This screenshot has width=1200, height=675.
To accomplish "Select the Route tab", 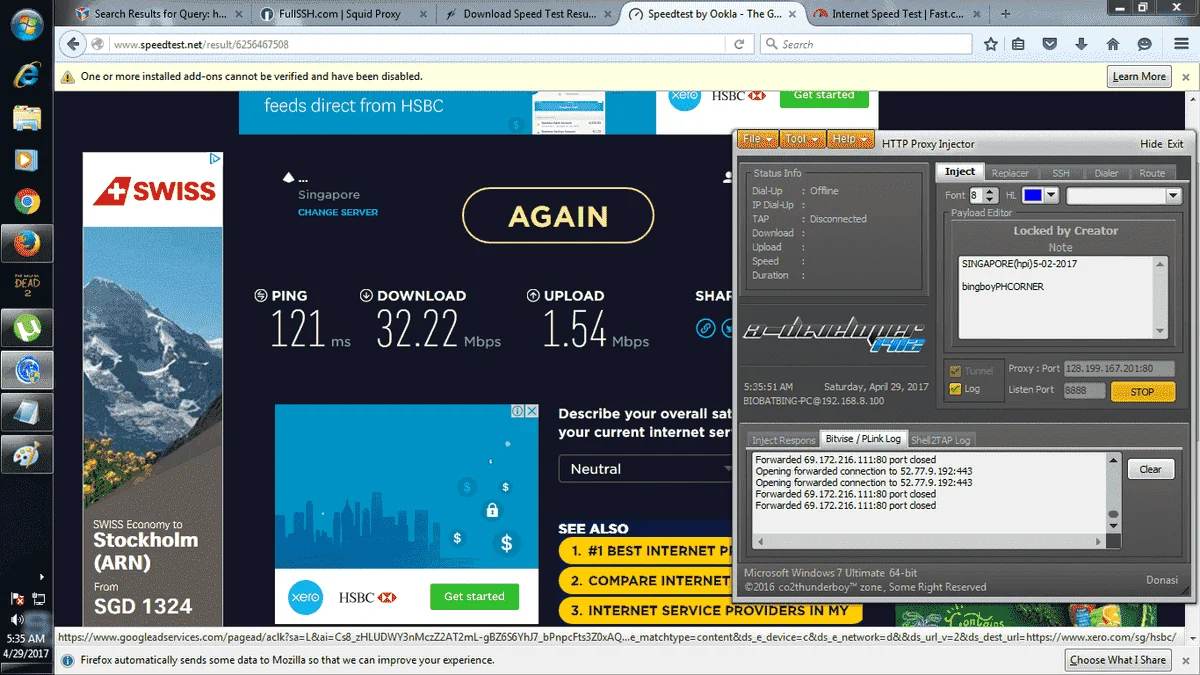I will 1152,173.
